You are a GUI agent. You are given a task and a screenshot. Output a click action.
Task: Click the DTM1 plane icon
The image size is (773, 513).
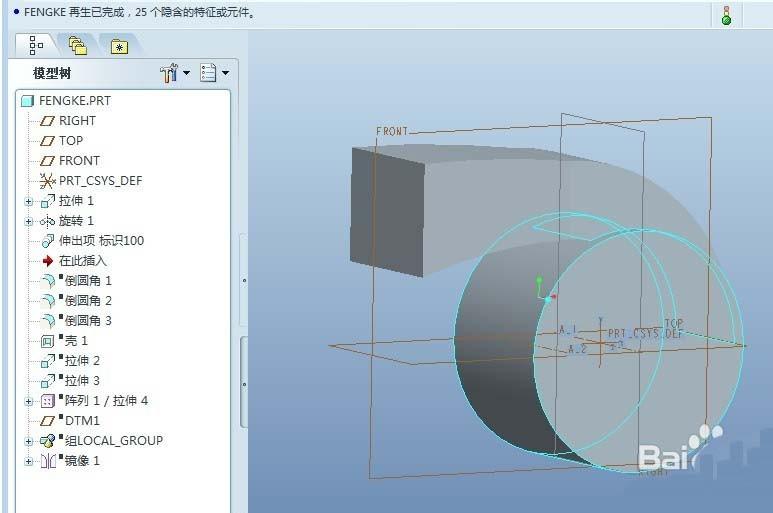click(x=47, y=421)
